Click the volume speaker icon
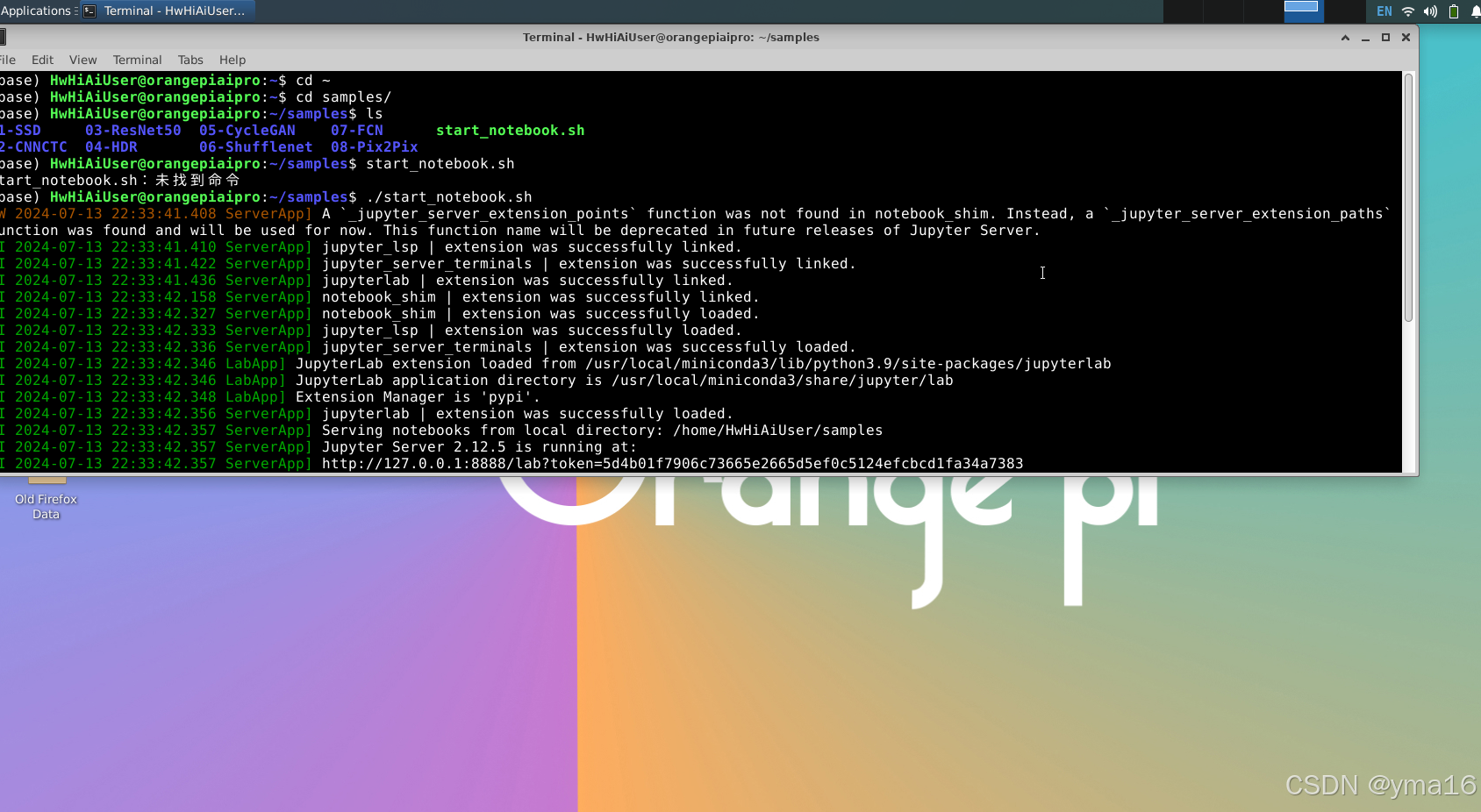 1431,11
